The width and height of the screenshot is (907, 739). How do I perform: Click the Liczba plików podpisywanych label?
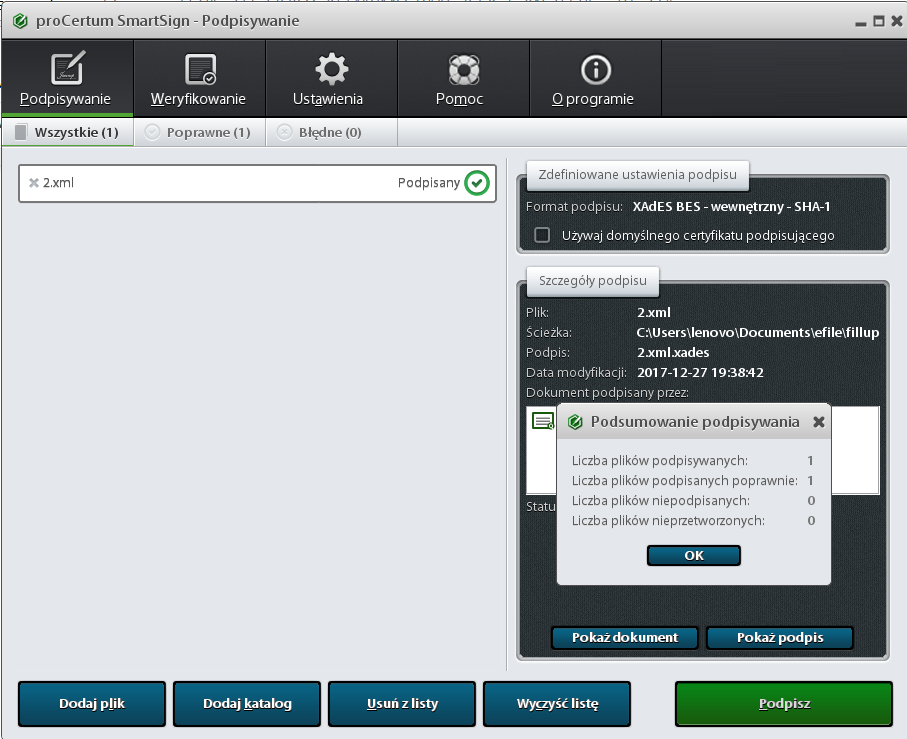click(660, 460)
